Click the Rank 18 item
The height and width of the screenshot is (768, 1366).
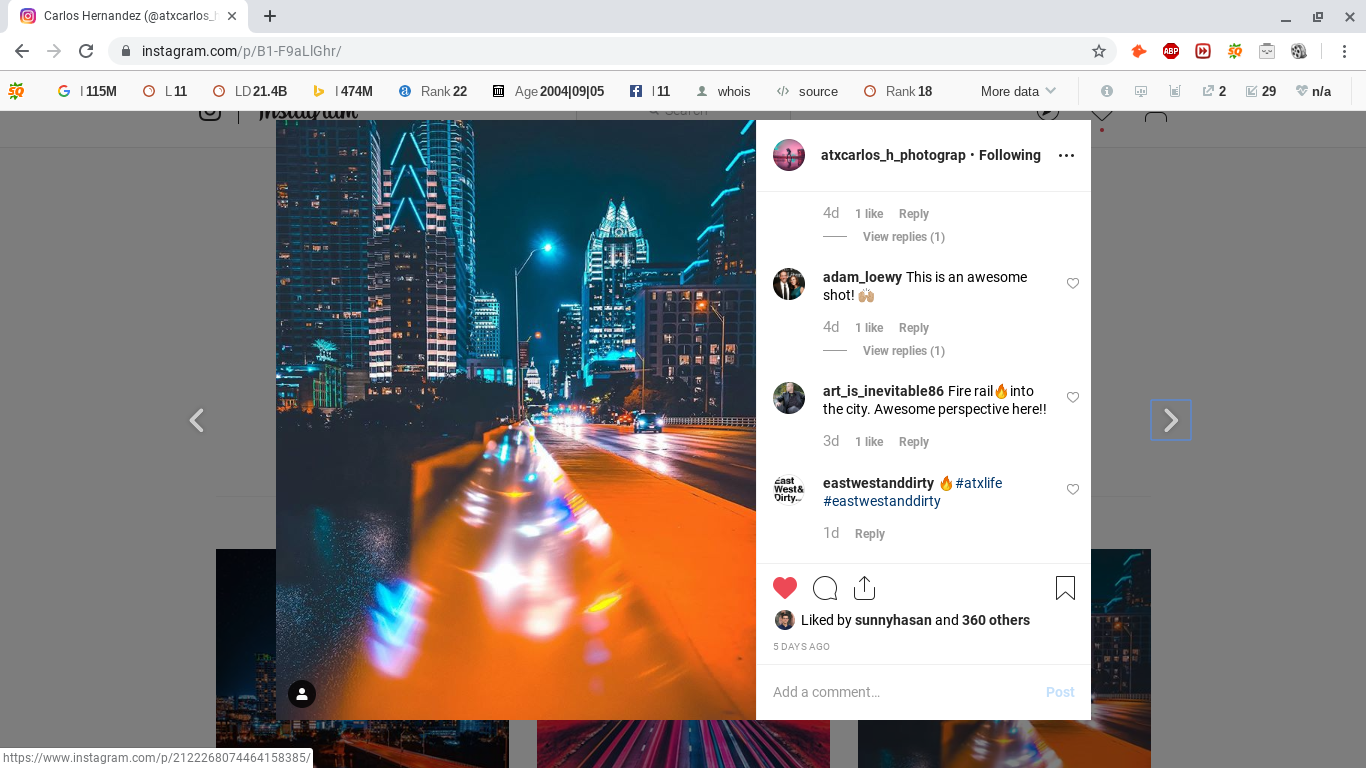(898, 91)
